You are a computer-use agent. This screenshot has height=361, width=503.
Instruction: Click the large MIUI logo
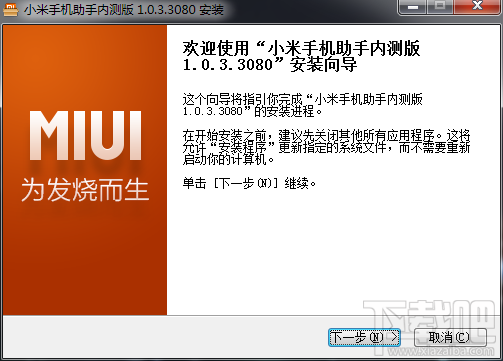tap(85, 136)
